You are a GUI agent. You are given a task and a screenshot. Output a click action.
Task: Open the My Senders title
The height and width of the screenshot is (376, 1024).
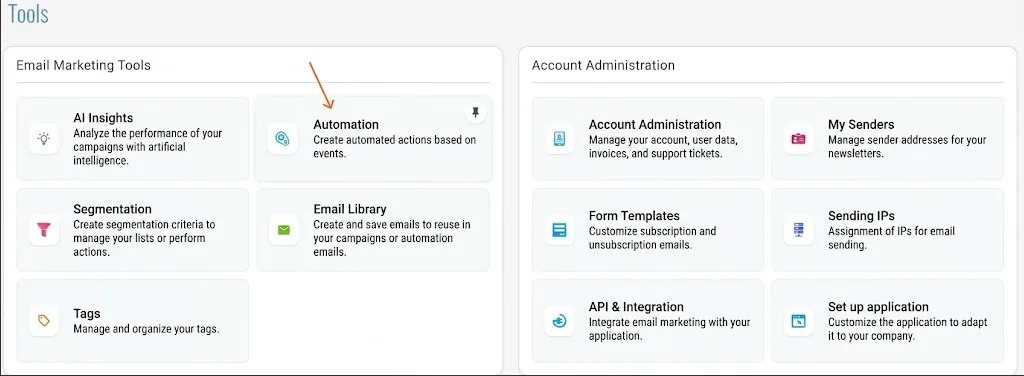click(861, 125)
